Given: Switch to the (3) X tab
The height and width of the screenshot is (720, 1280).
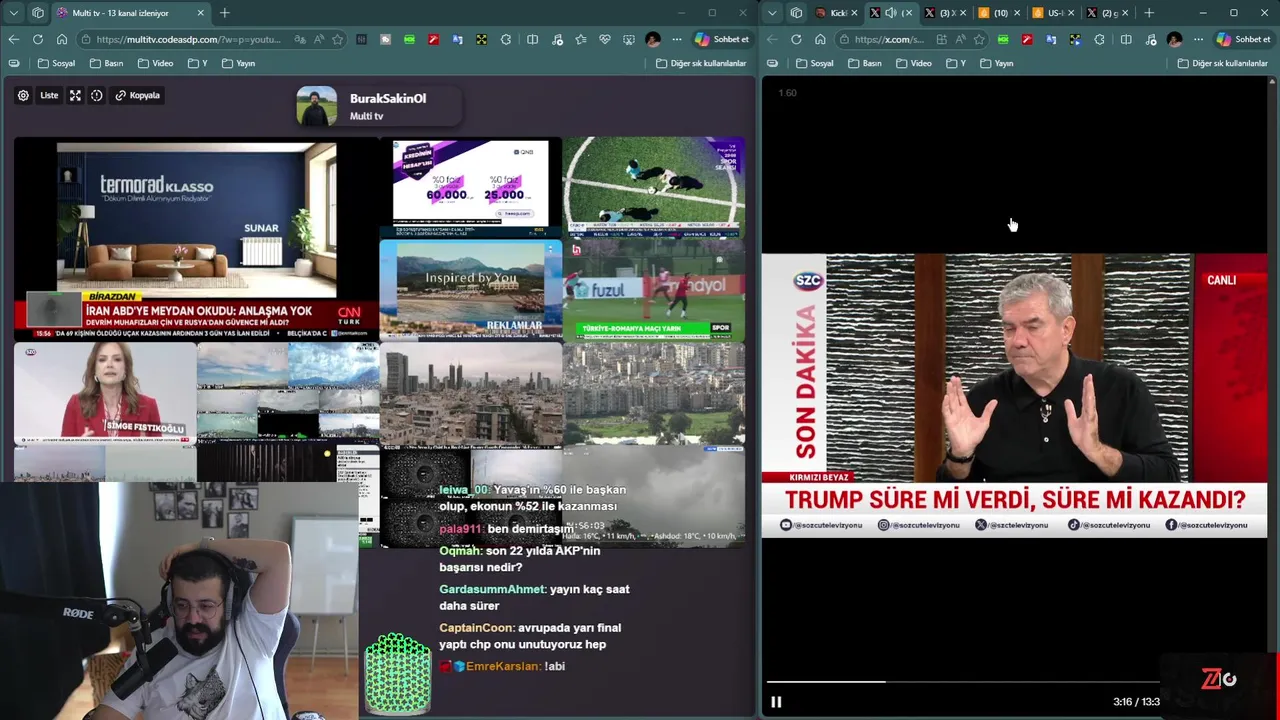Looking at the screenshot, I should [x=943, y=13].
